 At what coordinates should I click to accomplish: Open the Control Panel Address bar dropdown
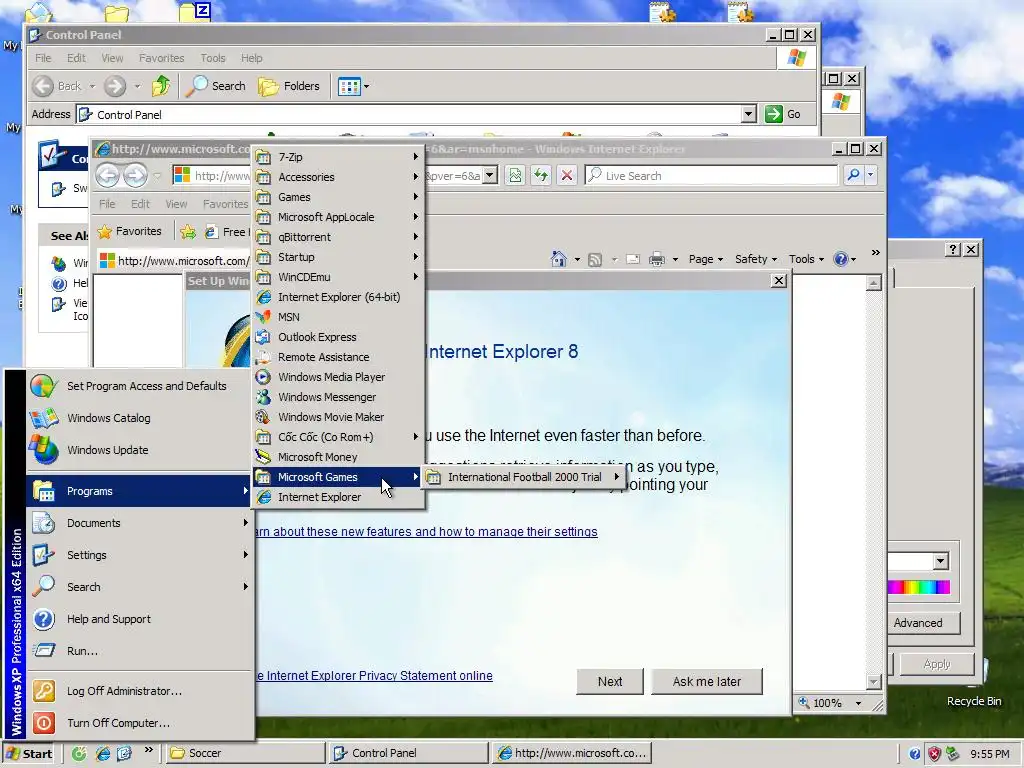(x=748, y=114)
